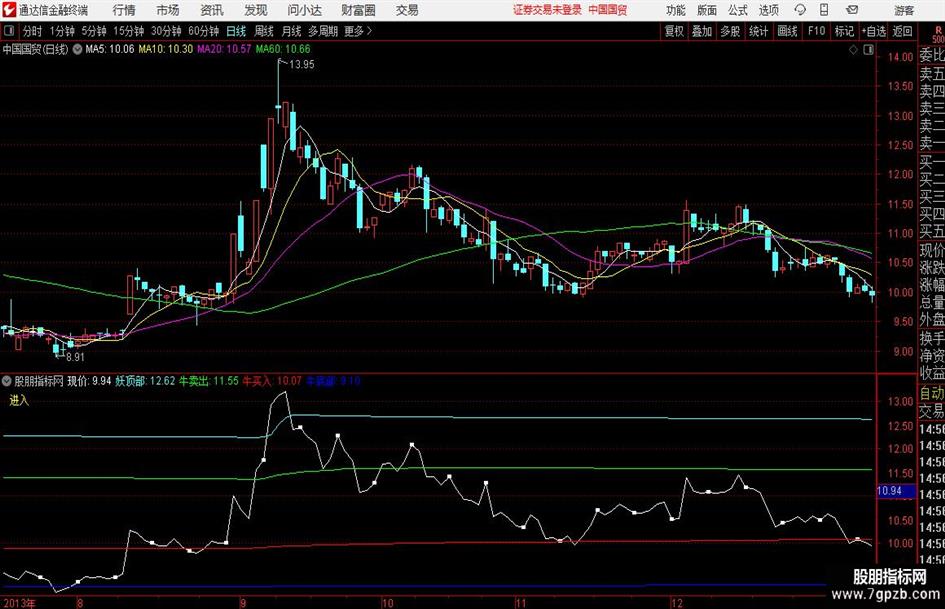Select the 日线 daily tab
The width and height of the screenshot is (945, 609).
(236, 31)
